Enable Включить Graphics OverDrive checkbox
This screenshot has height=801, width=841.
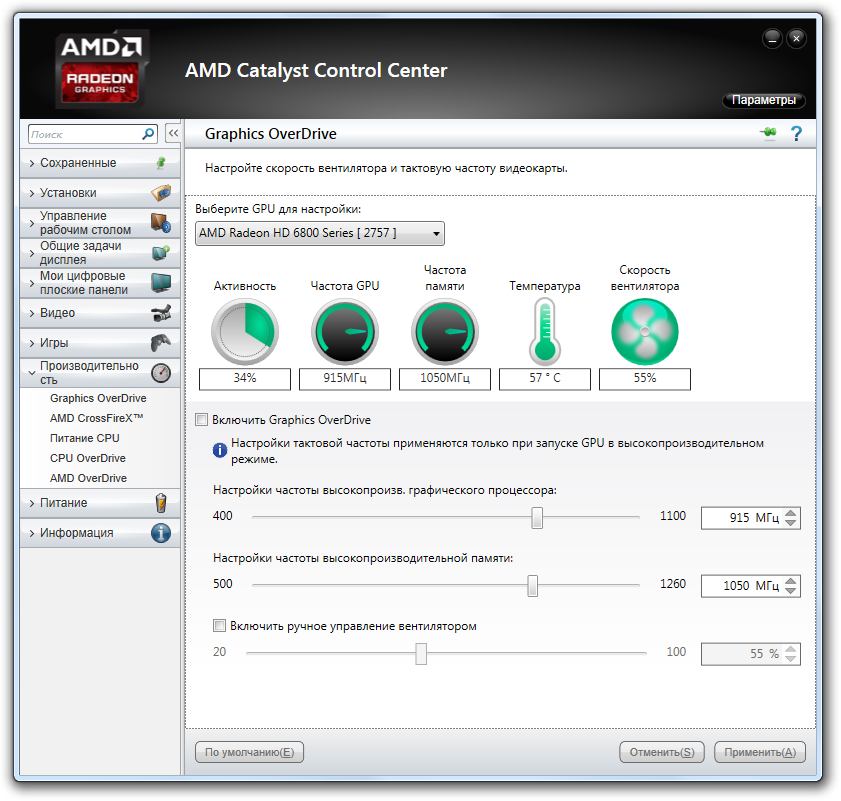pyautogui.click(x=202, y=420)
